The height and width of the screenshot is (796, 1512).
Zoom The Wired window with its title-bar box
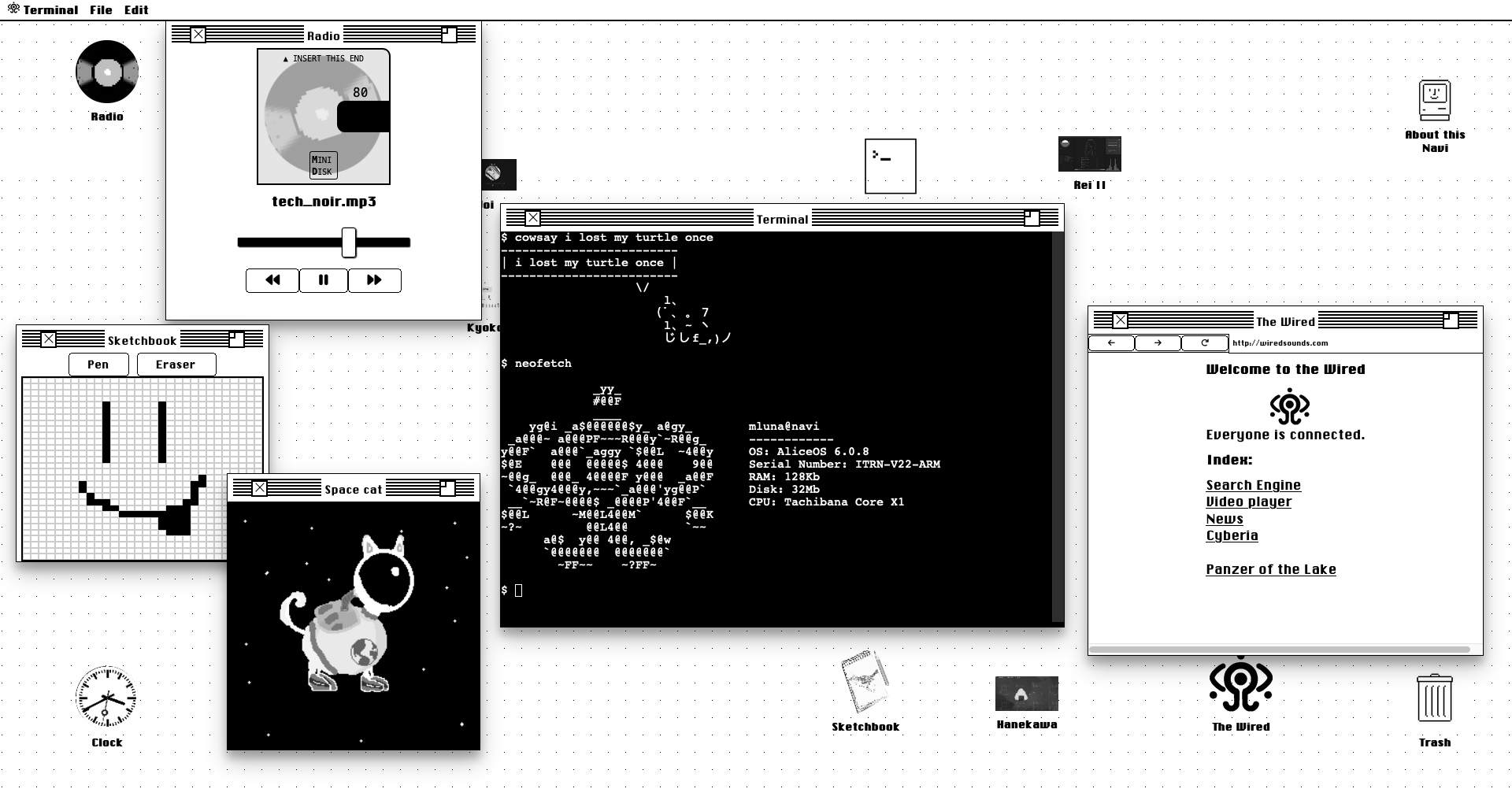[1451, 320]
